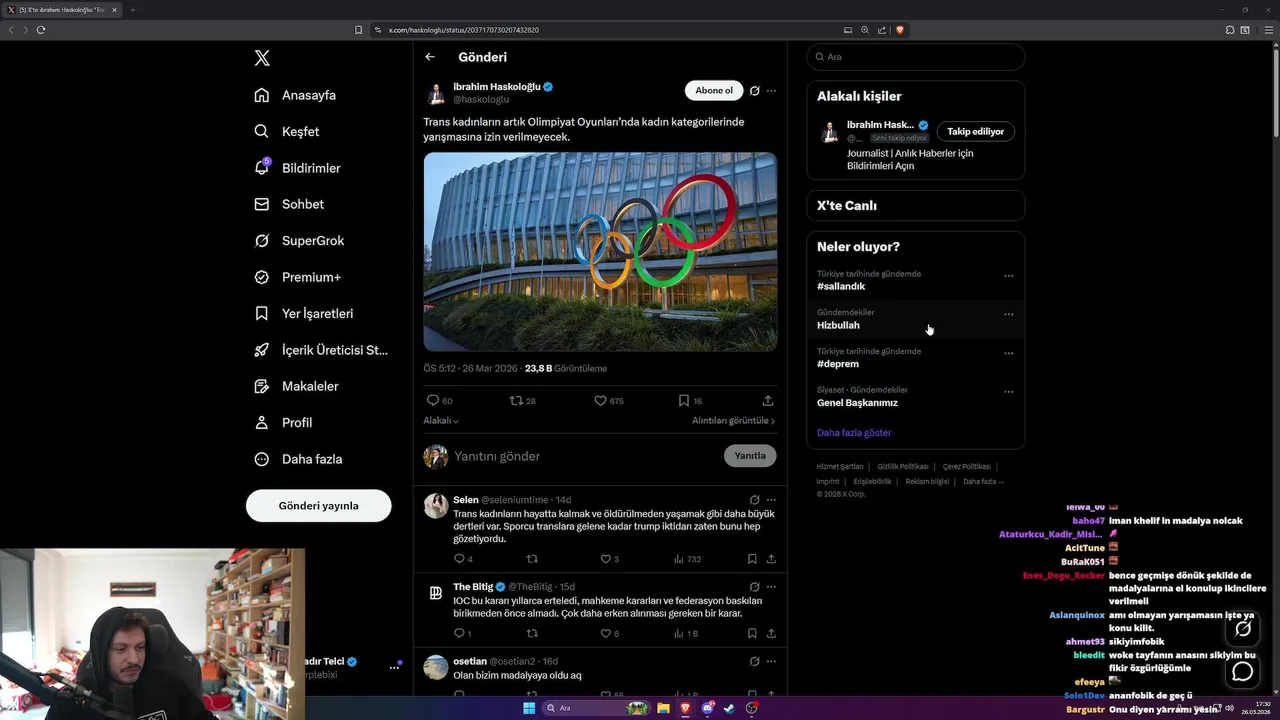
Task: Click the Yanıtla button
Action: click(x=750, y=455)
